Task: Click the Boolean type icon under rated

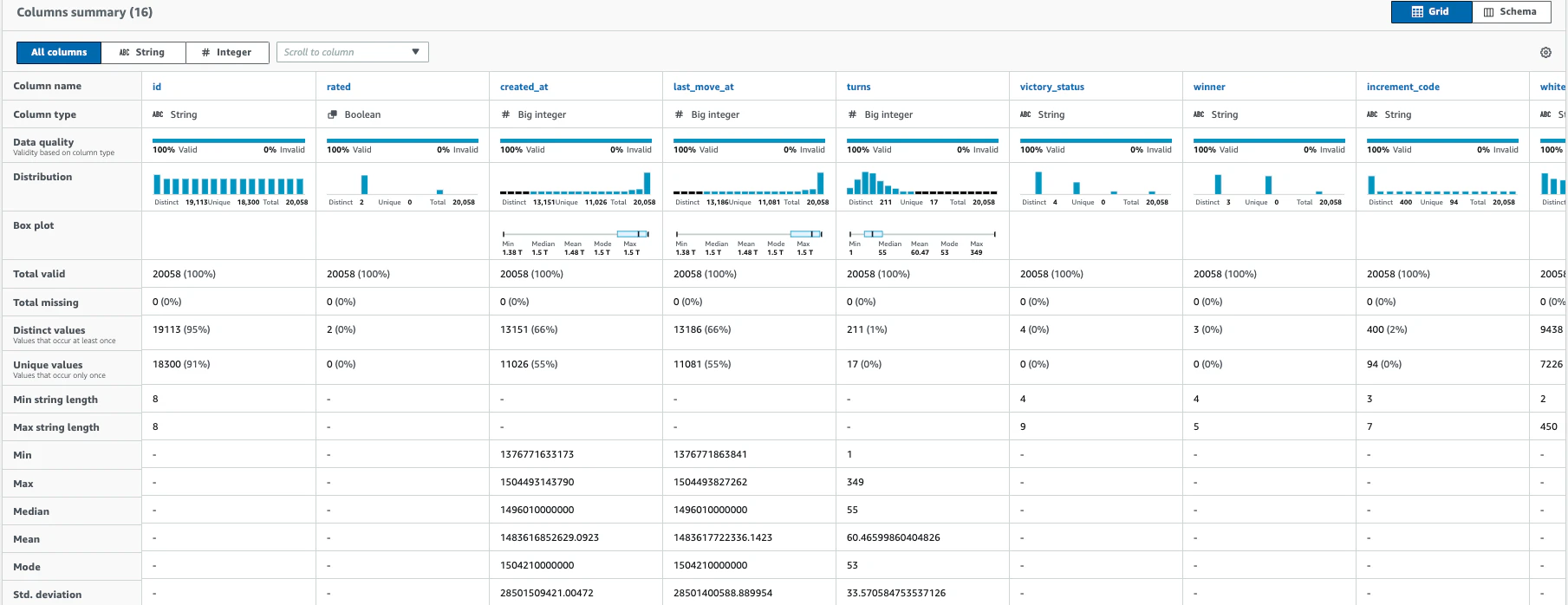Action: click(x=332, y=114)
